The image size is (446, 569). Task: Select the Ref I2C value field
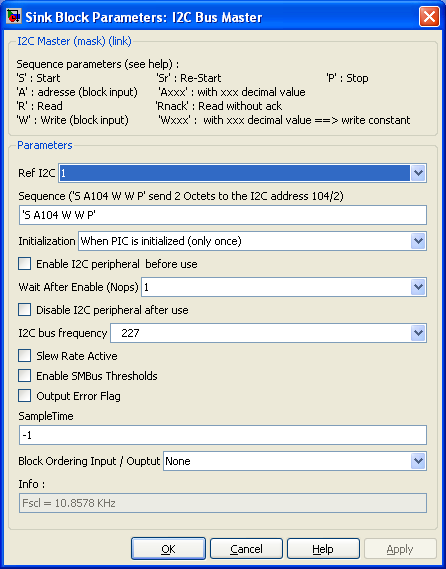(x=234, y=173)
